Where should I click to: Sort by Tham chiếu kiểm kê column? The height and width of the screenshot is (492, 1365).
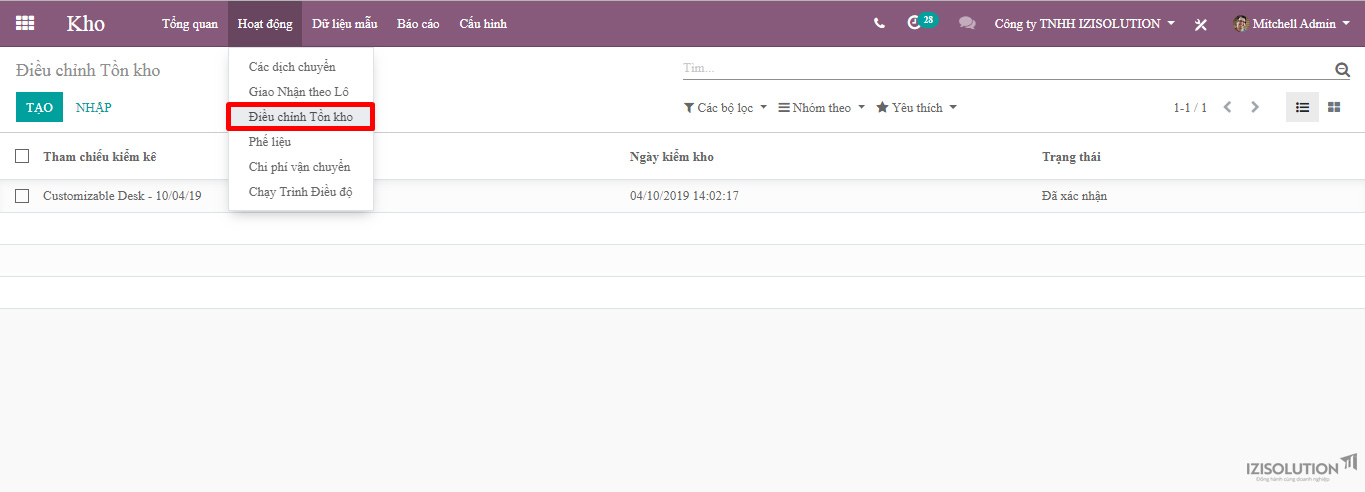[x=100, y=157]
